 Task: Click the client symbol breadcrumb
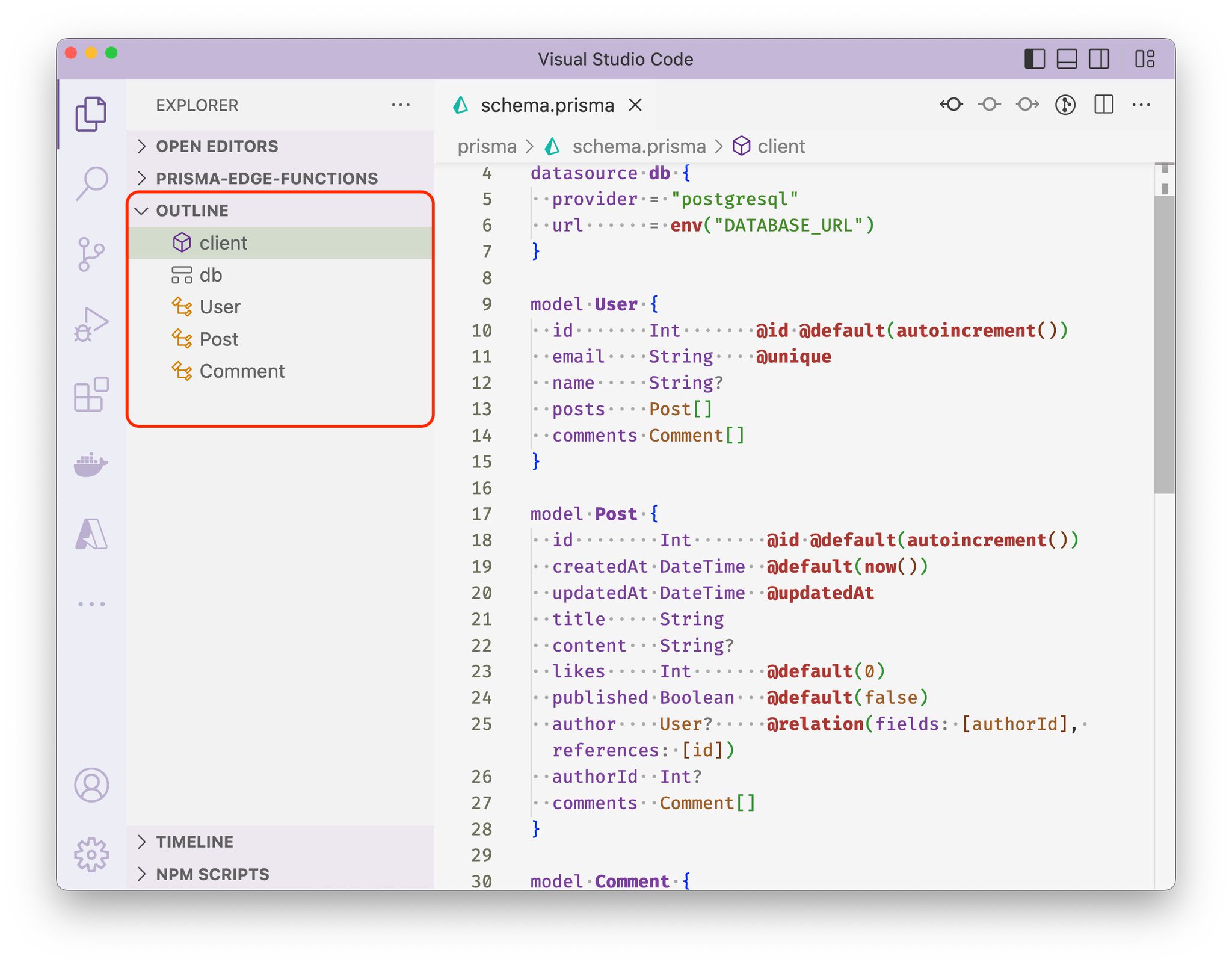tap(781, 146)
